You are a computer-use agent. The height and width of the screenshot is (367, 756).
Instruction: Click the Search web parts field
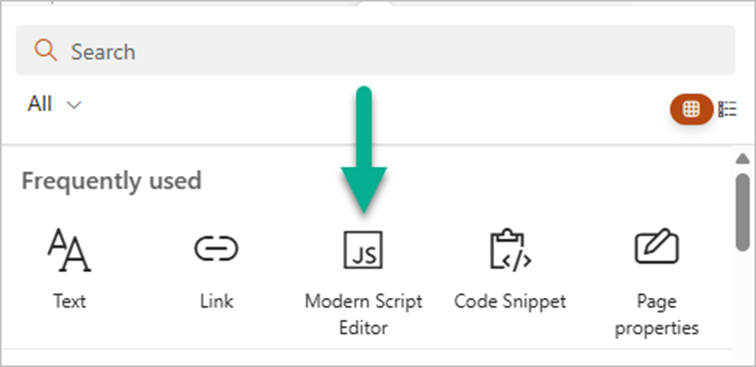pyautogui.click(x=376, y=50)
